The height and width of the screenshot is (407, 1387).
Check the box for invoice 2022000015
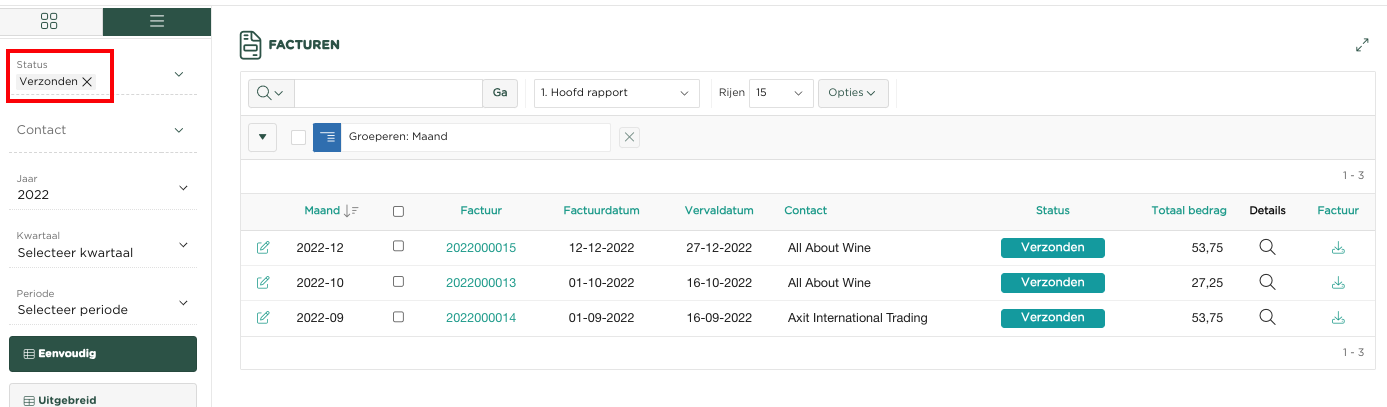(398, 247)
